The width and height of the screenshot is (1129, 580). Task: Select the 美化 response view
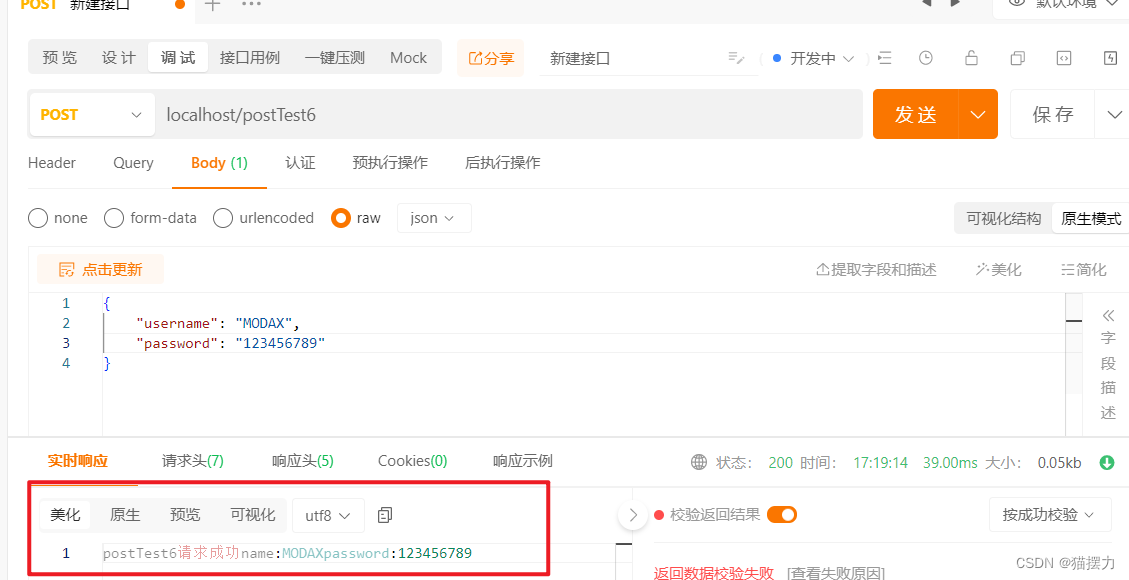click(66, 515)
